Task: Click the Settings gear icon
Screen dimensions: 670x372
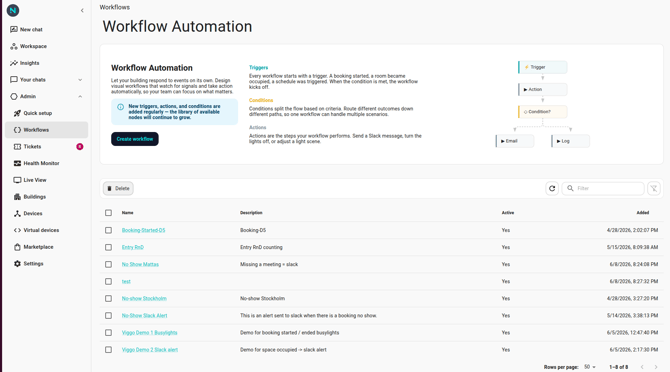Action: tap(17, 264)
